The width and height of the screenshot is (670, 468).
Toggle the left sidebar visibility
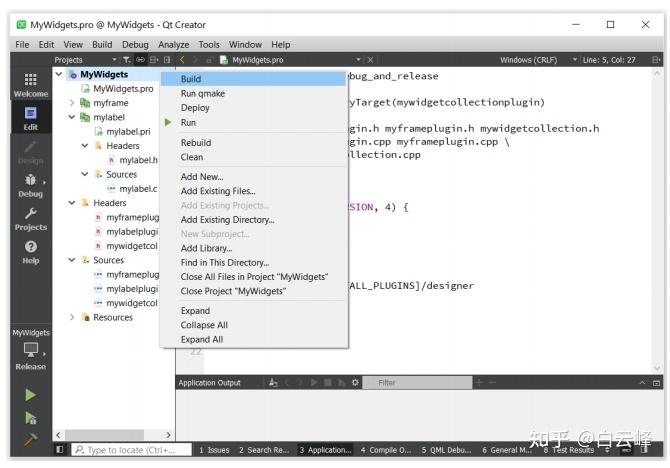click(x=60, y=450)
